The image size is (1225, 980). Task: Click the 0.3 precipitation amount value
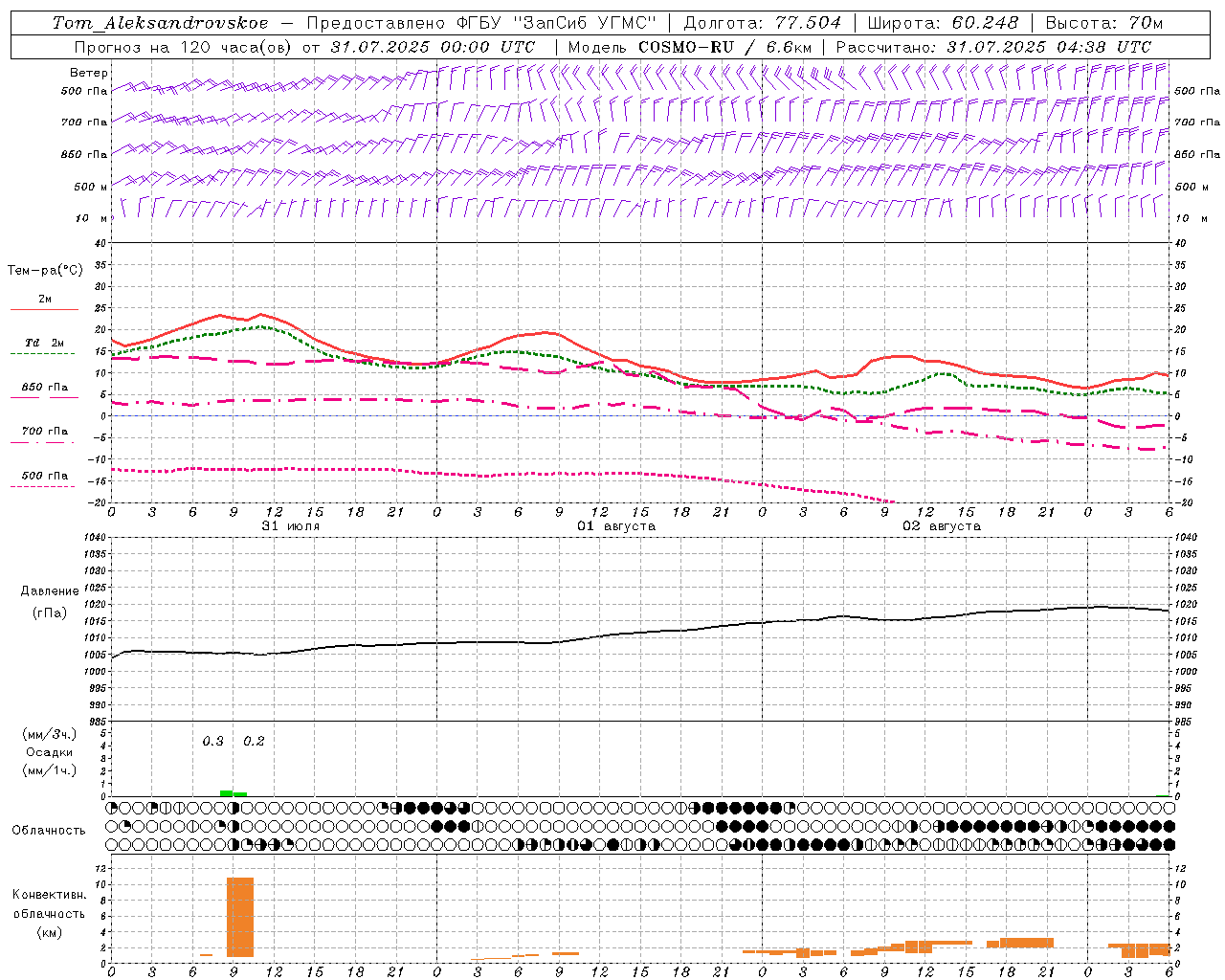pos(212,742)
